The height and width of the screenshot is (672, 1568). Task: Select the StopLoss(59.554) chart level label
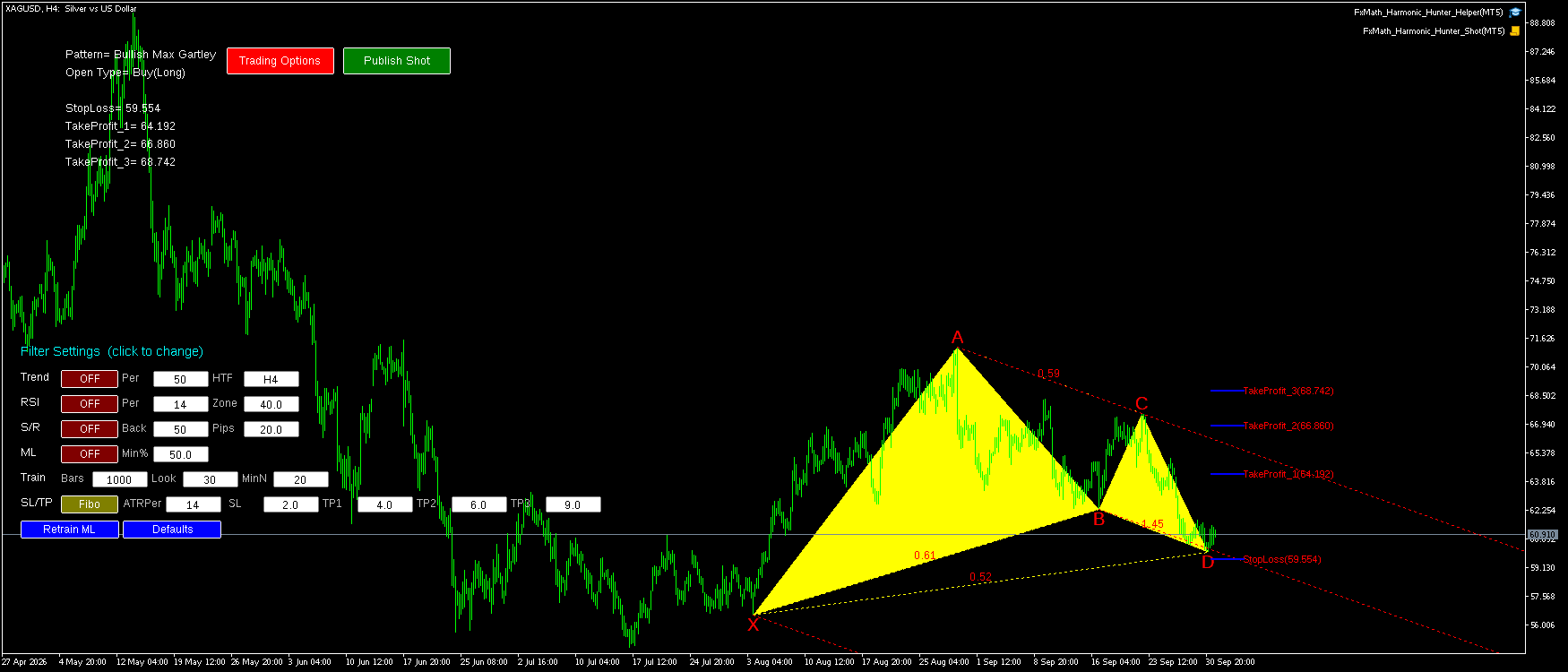coord(1282,559)
